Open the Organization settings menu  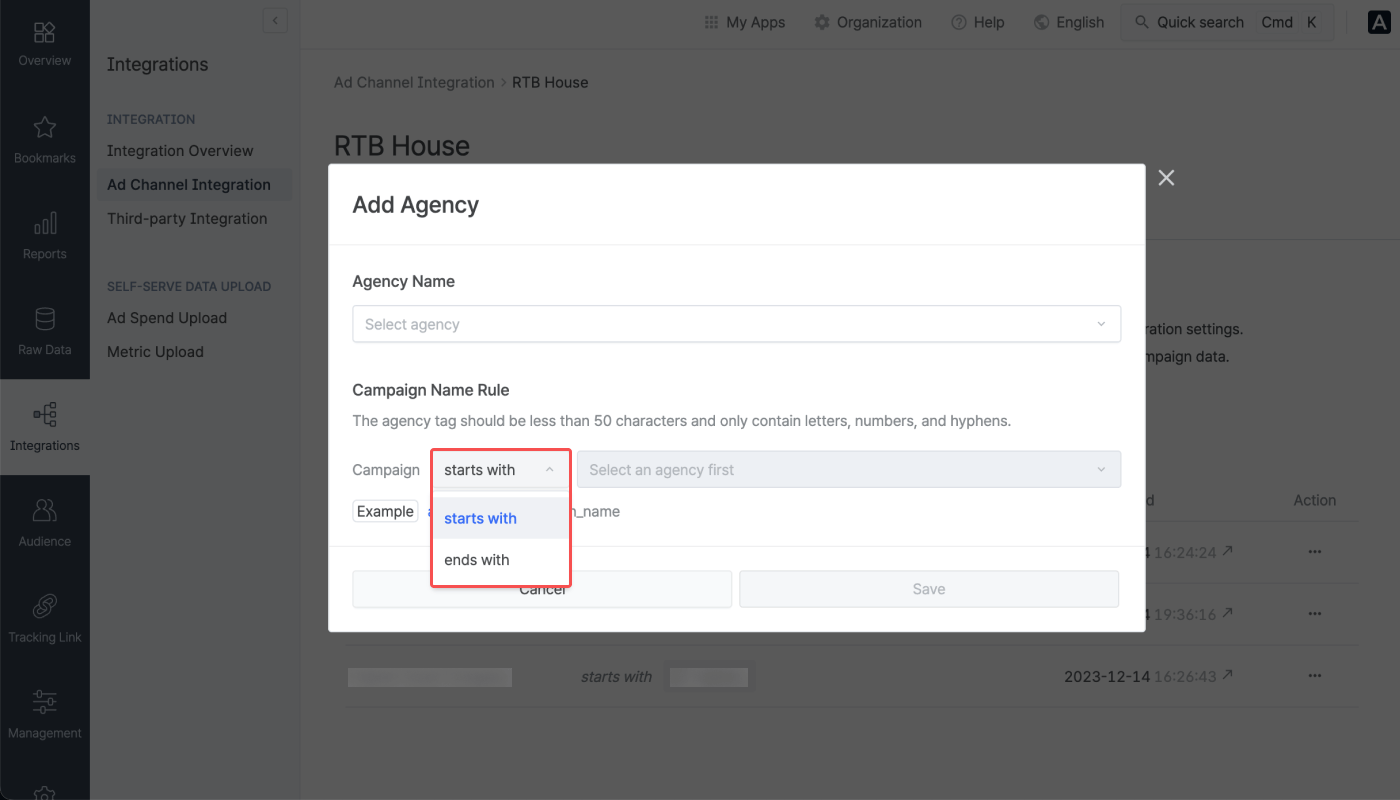pyautogui.click(x=868, y=22)
